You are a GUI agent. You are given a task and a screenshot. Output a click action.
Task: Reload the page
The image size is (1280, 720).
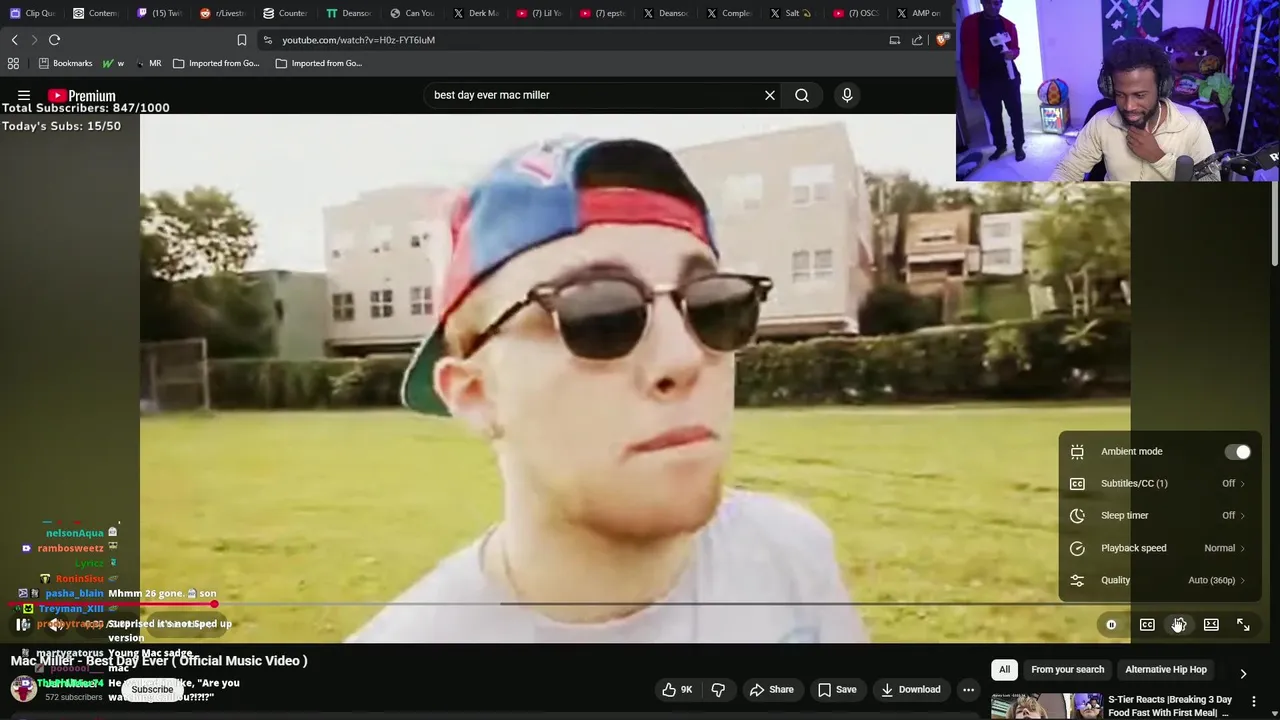coord(55,40)
